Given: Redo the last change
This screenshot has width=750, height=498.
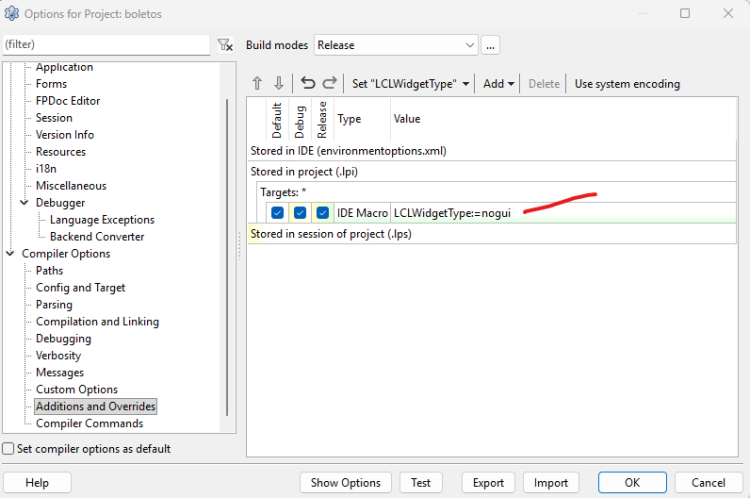Looking at the screenshot, I should pos(330,83).
